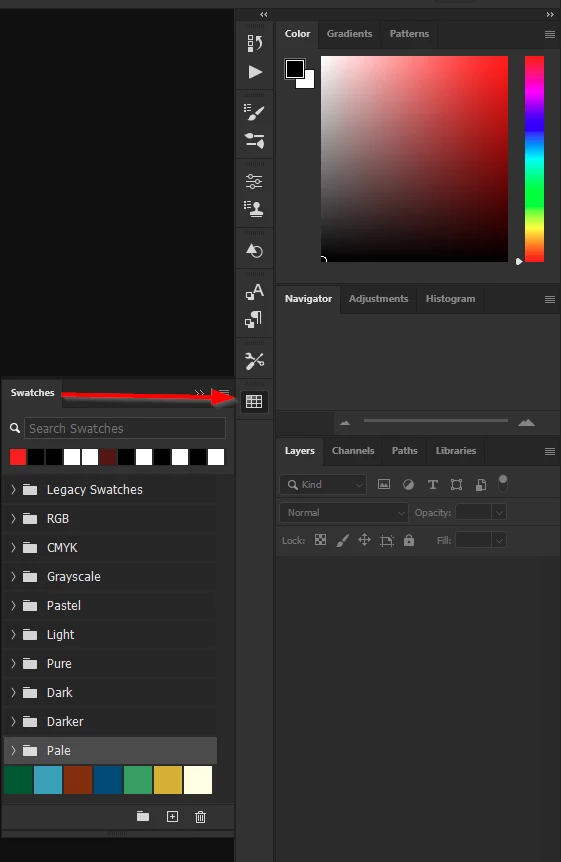Switch to the Paths tab
The image size is (561, 862).
point(405,450)
